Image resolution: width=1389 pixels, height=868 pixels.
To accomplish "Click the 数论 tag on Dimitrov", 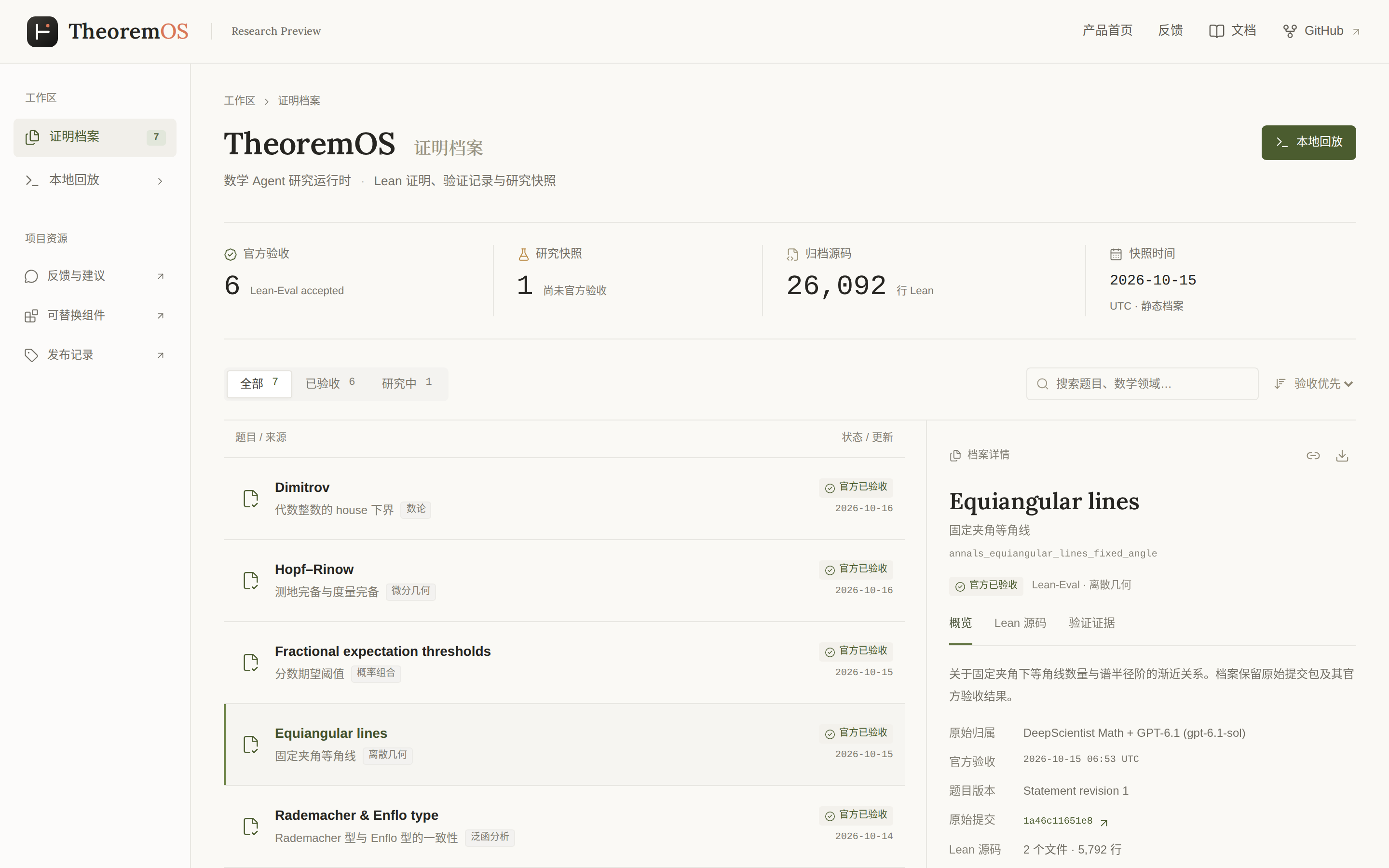I will (x=416, y=509).
